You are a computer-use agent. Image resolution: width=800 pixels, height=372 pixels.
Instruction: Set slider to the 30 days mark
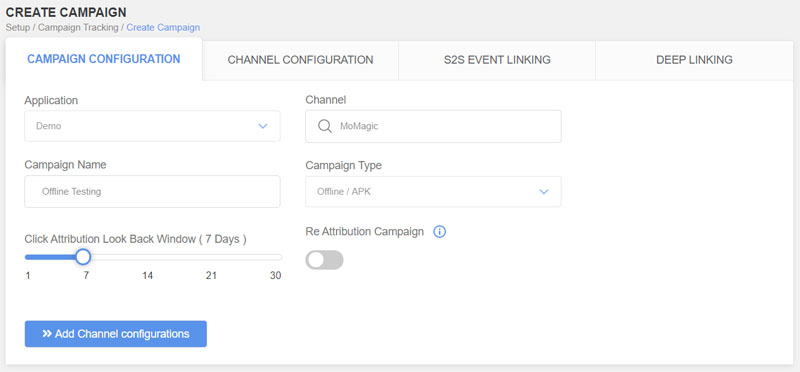pyautogui.click(x=280, y=257)
